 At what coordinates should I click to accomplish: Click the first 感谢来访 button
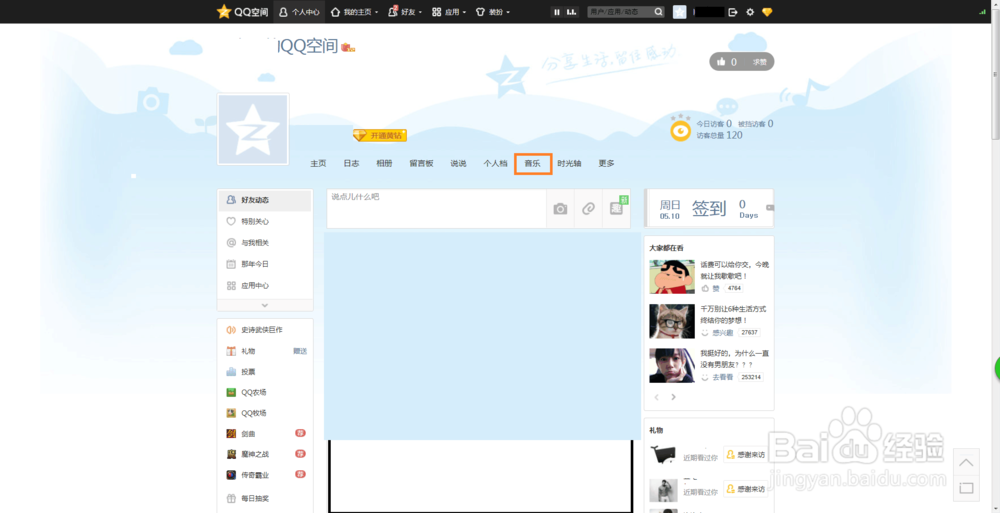pos(746,454)
